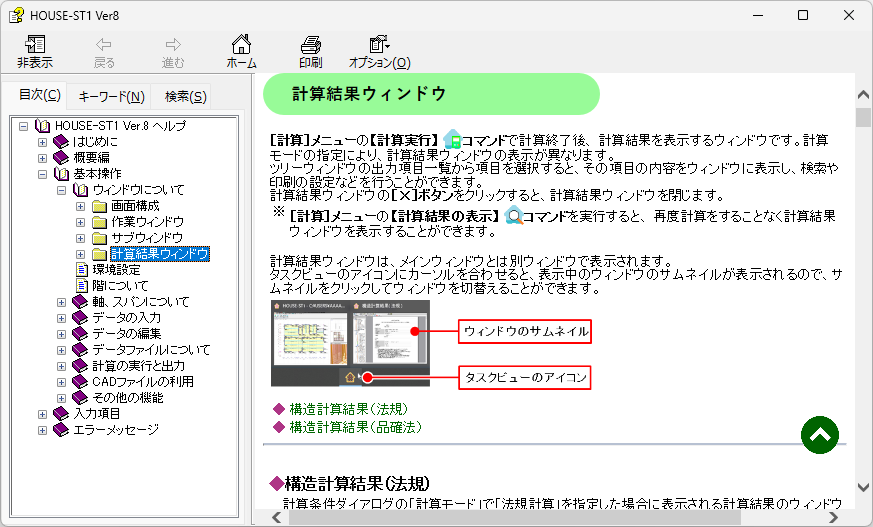Screen dimensions: 873x527
Task: Expand the データの入力 tree node
Action: [x=61, y=318]
